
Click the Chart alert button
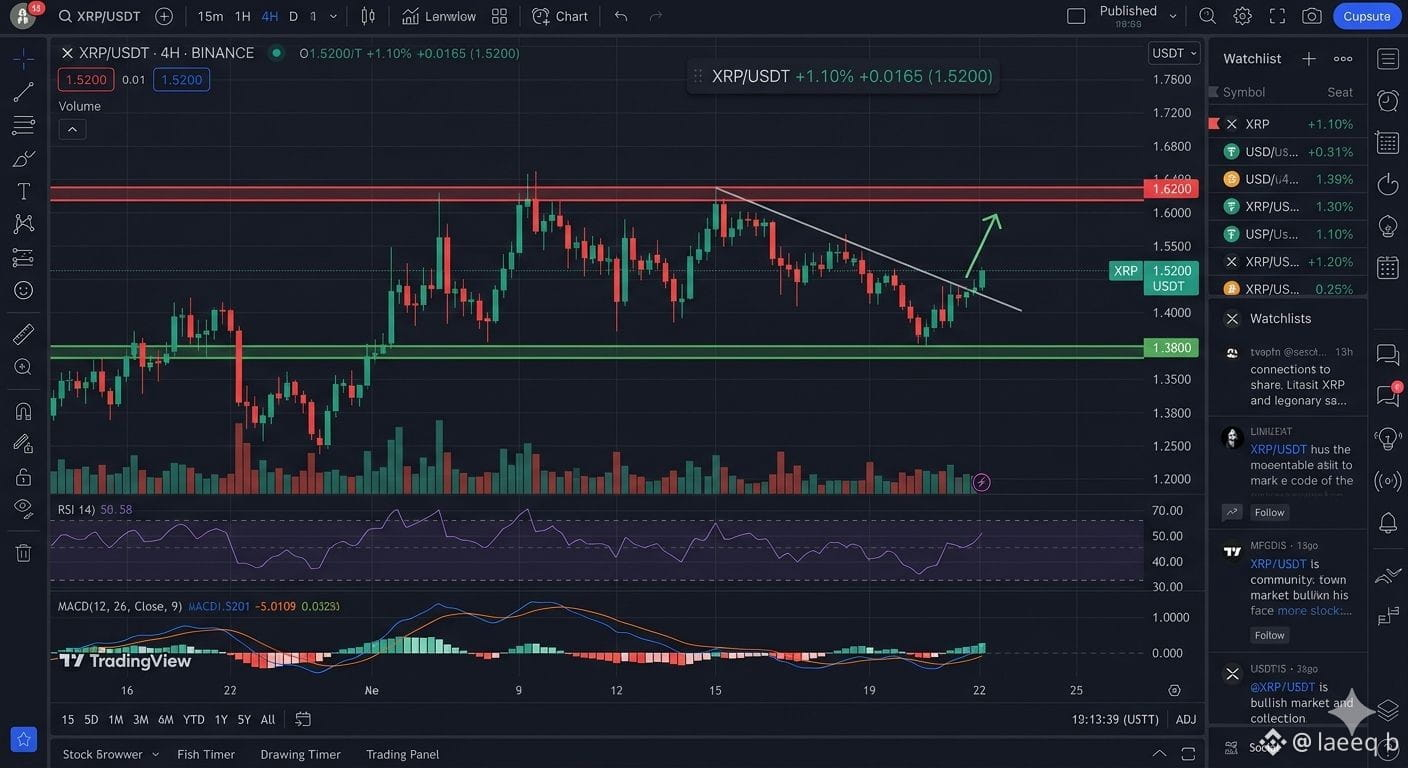point(560,16)
